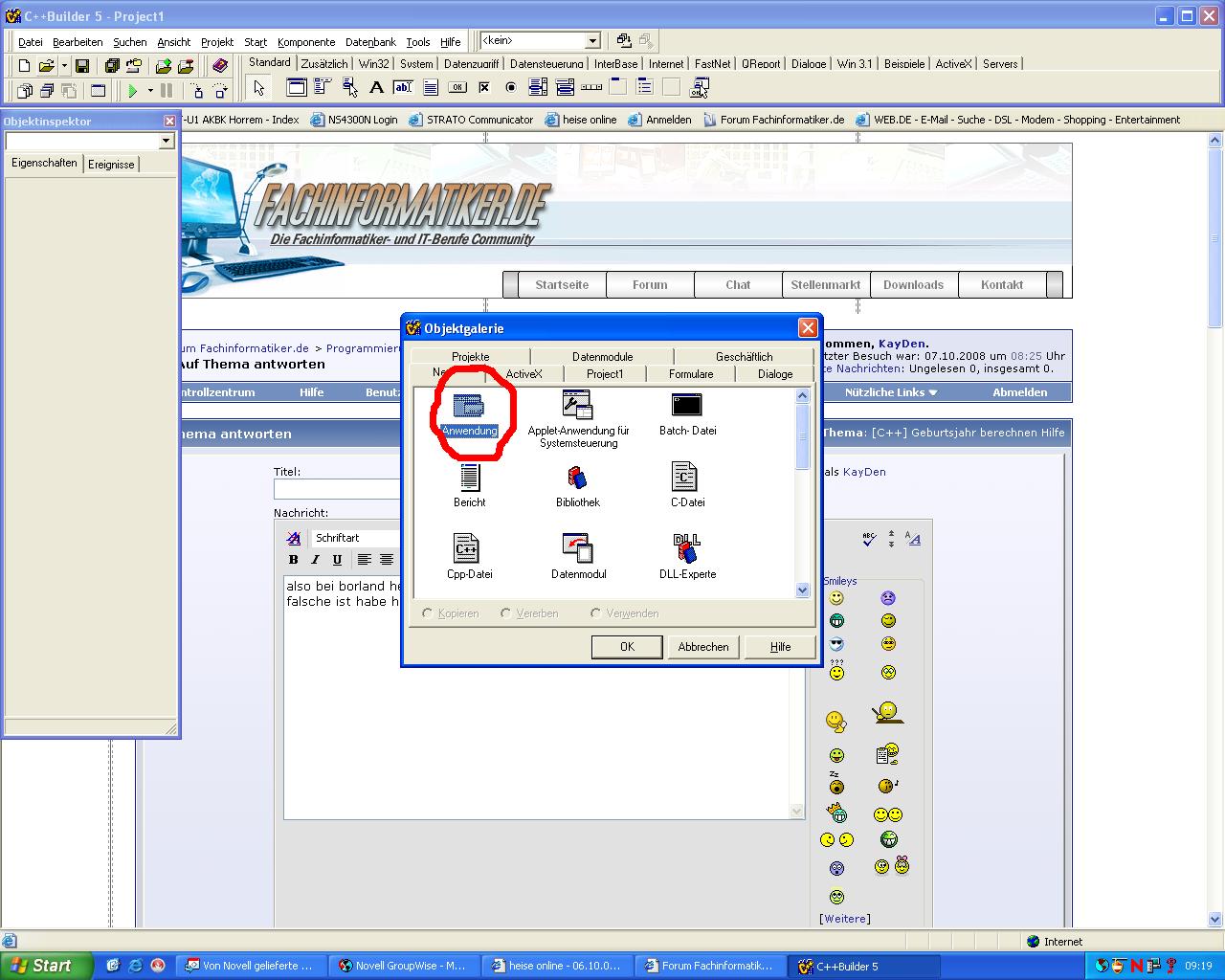The width and height of the screenshot is (1225, 980).
Task: Expand the Run button dropdown arrow
Action: [x=150, y=91]
